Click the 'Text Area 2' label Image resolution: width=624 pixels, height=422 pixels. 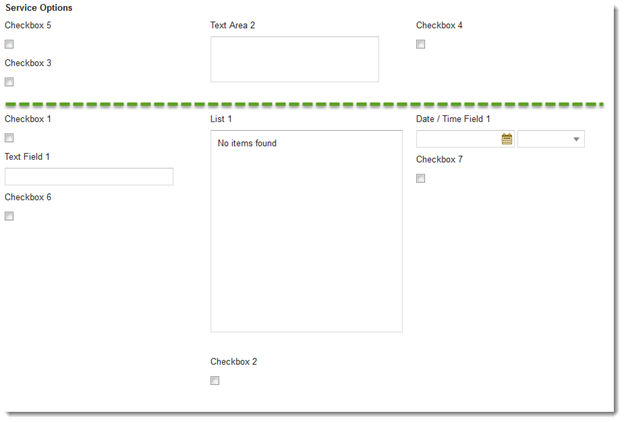(x=232, y=25)
